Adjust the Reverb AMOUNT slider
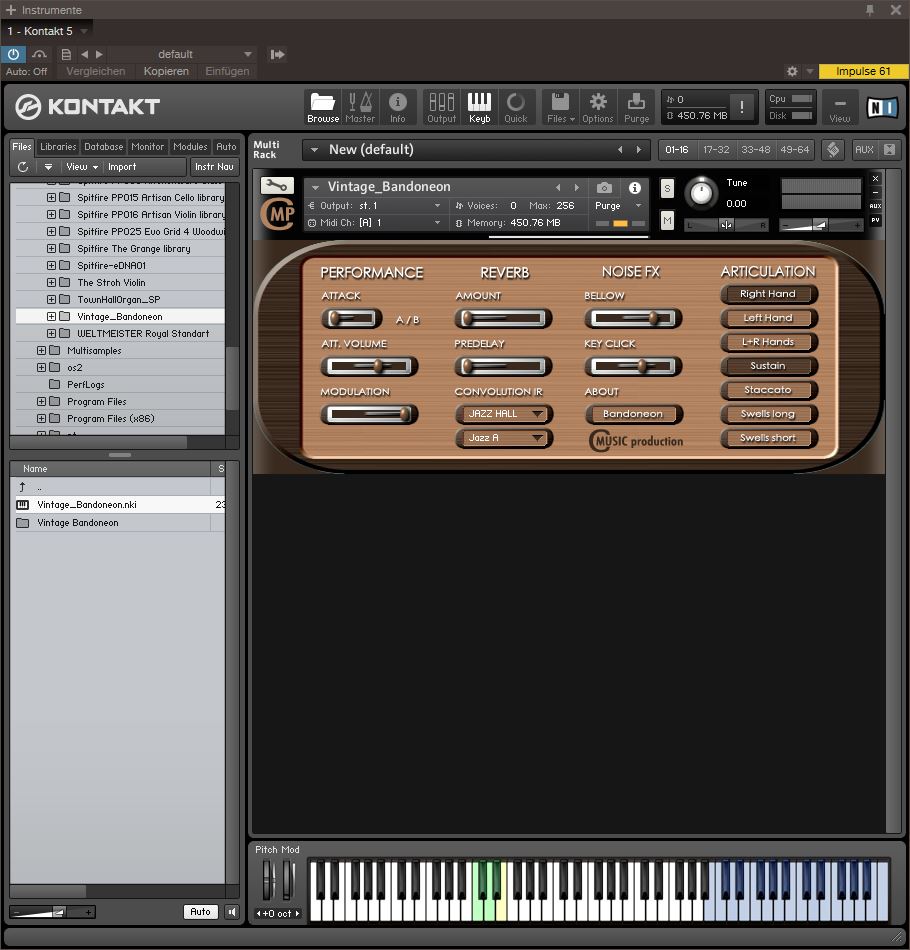The image size is (910, 950). pos(503,318)
